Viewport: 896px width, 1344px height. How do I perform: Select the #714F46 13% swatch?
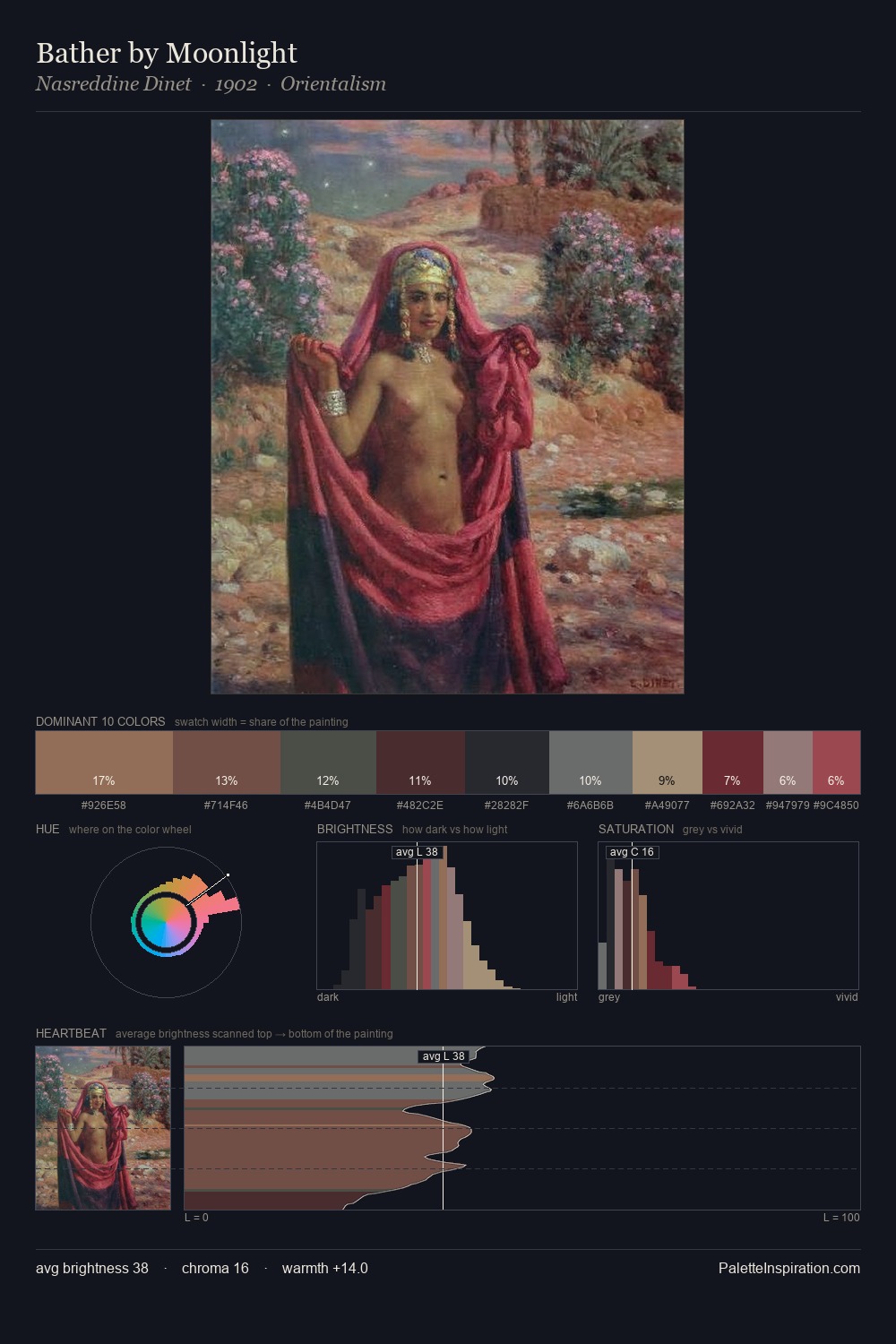[227, 762]
